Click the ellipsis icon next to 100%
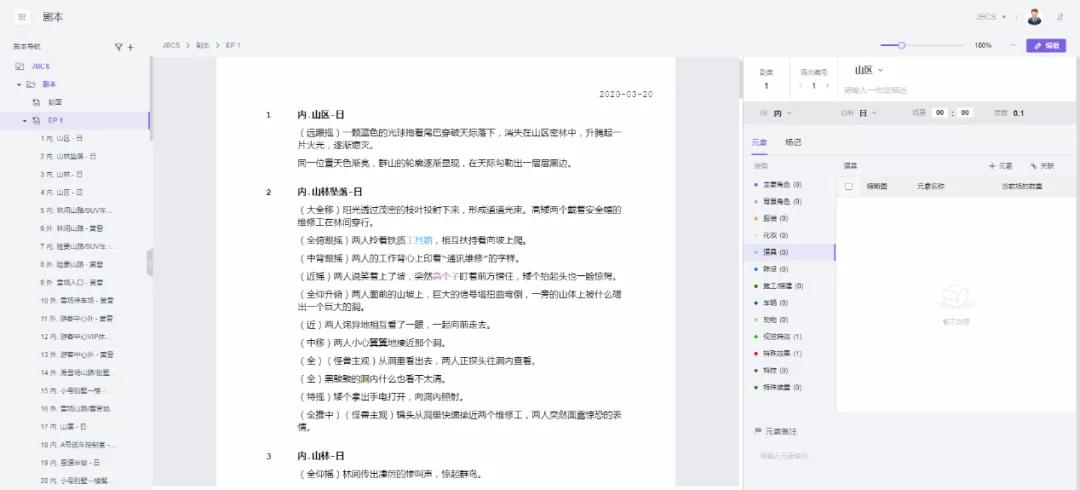Screen dimensions: 1080x490 click(x=1013, y=46)
